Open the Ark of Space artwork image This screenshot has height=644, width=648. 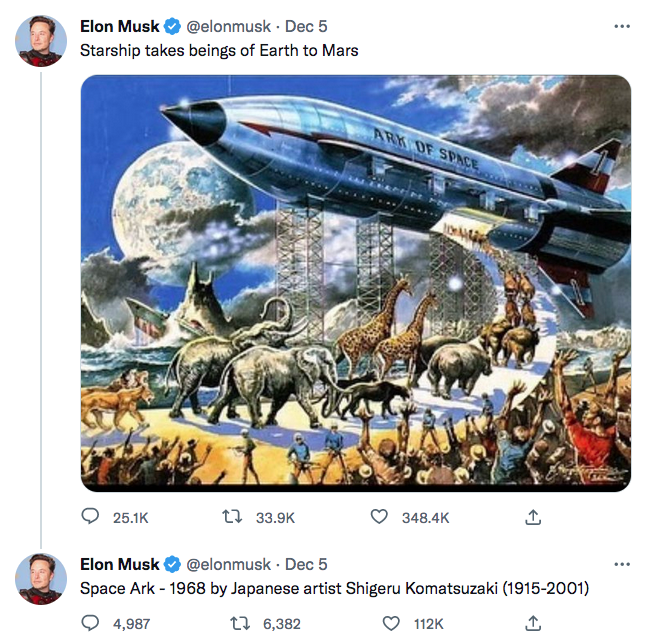coord(355,283)
